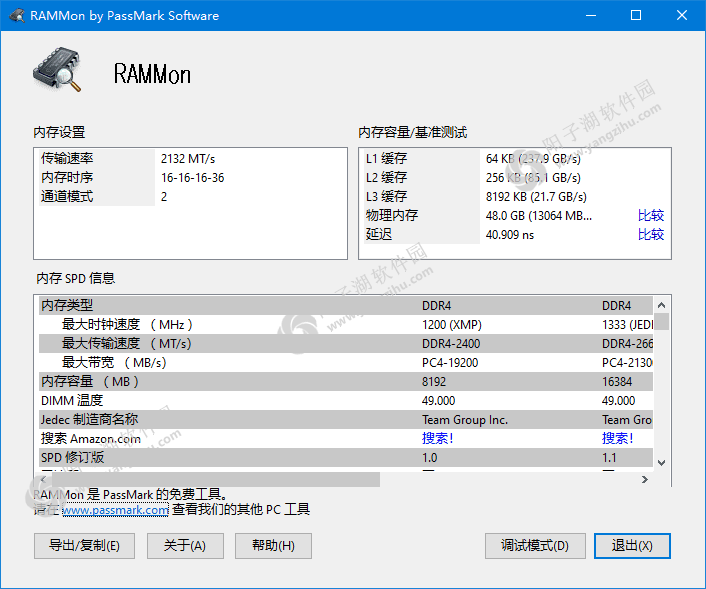Click 40.909 ns latency value
706x589 pixels.
point(510,235)
